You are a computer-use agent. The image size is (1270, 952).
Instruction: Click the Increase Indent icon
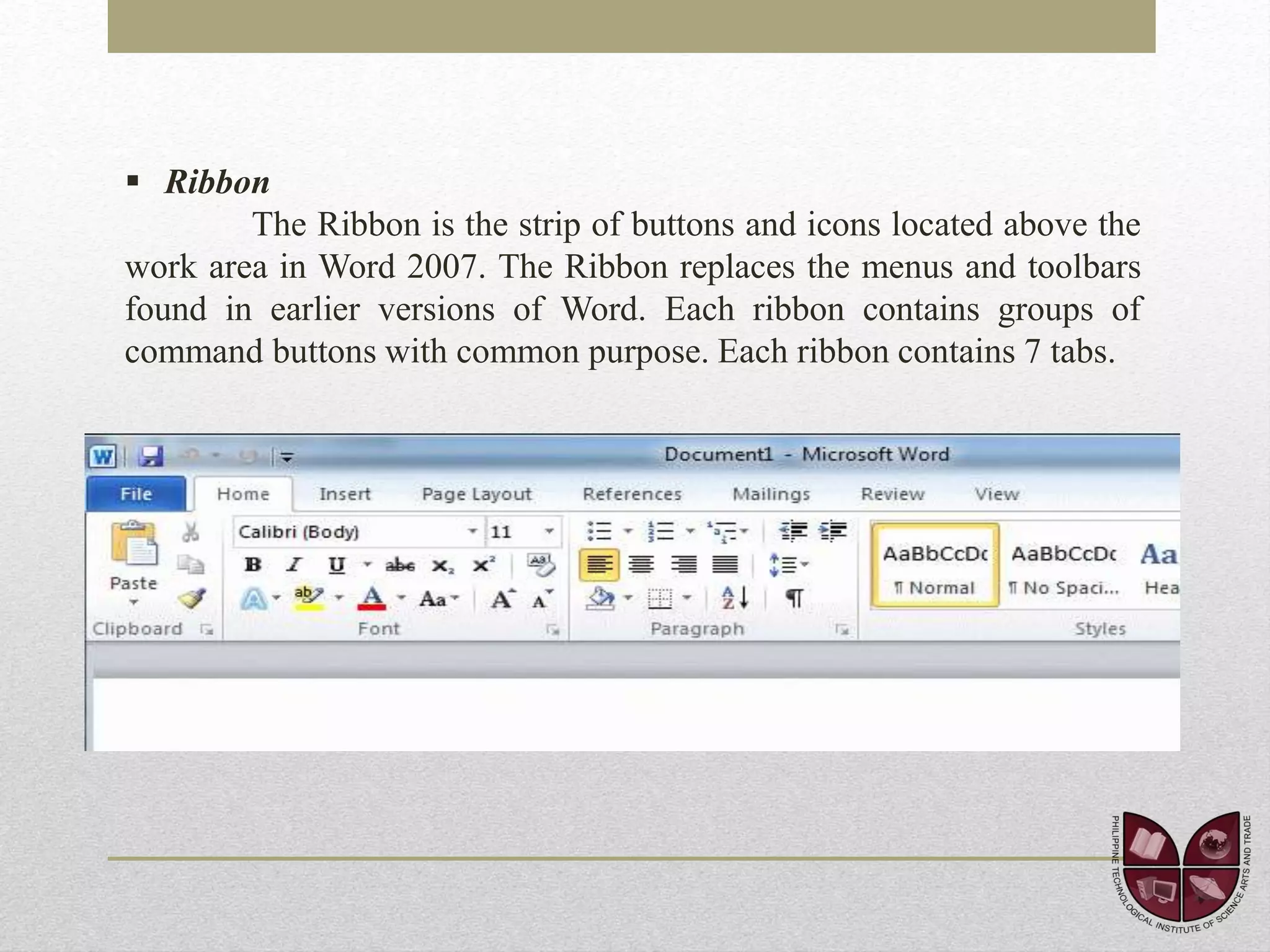833,531
